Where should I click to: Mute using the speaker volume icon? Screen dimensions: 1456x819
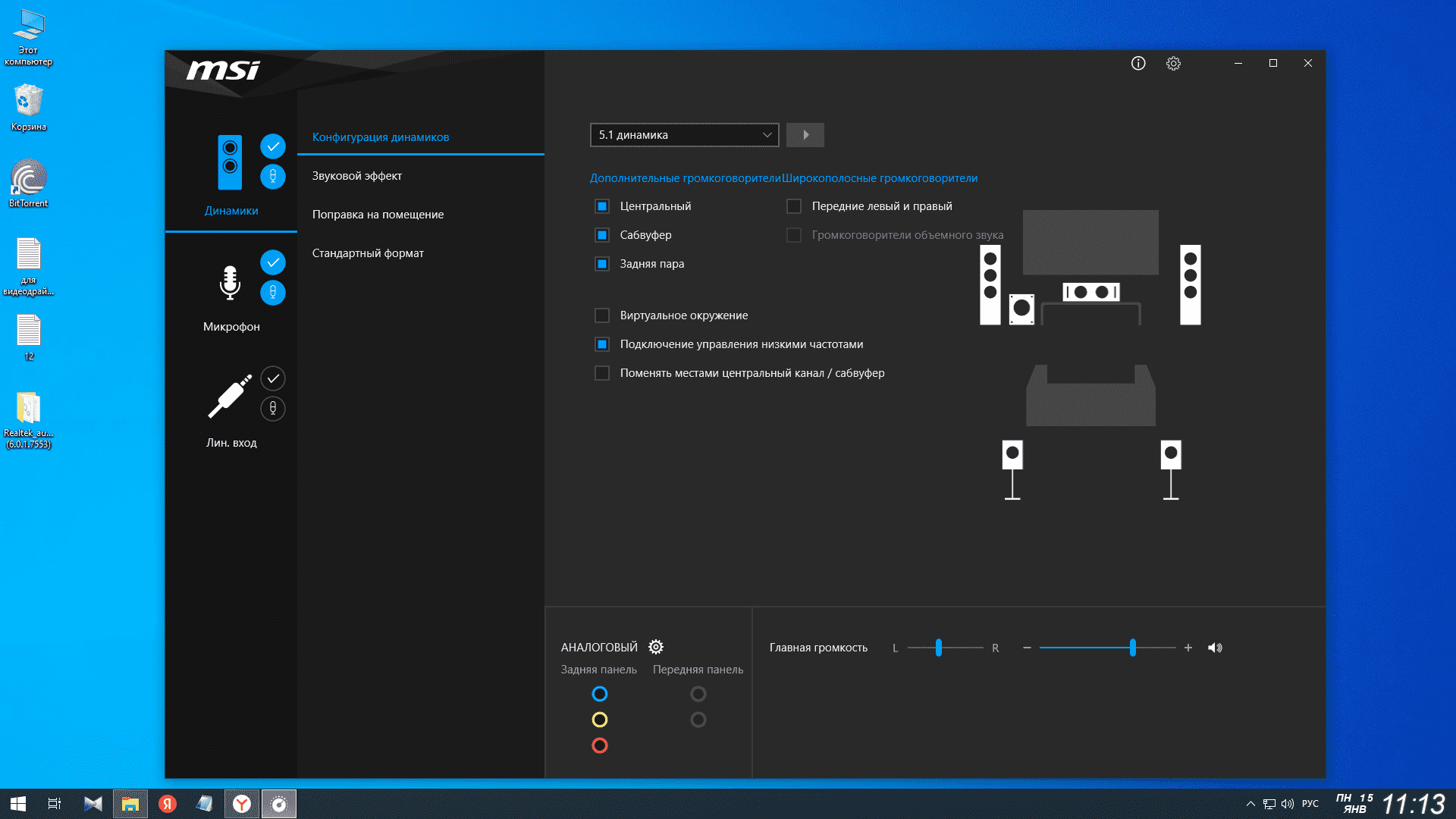tap(1215, 648)
